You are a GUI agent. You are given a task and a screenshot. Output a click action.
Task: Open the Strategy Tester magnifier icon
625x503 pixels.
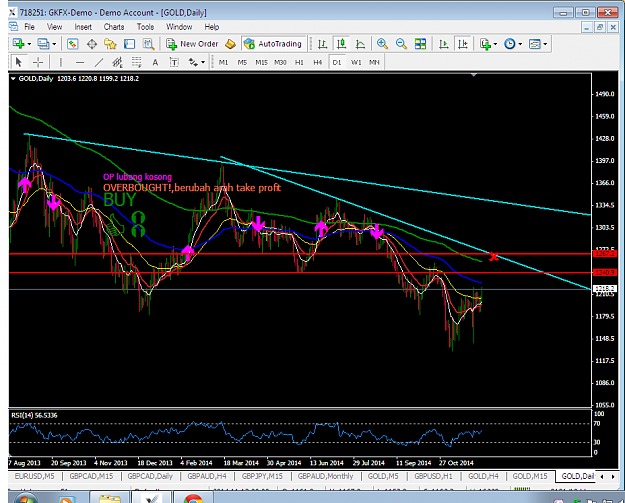(148, 44)
